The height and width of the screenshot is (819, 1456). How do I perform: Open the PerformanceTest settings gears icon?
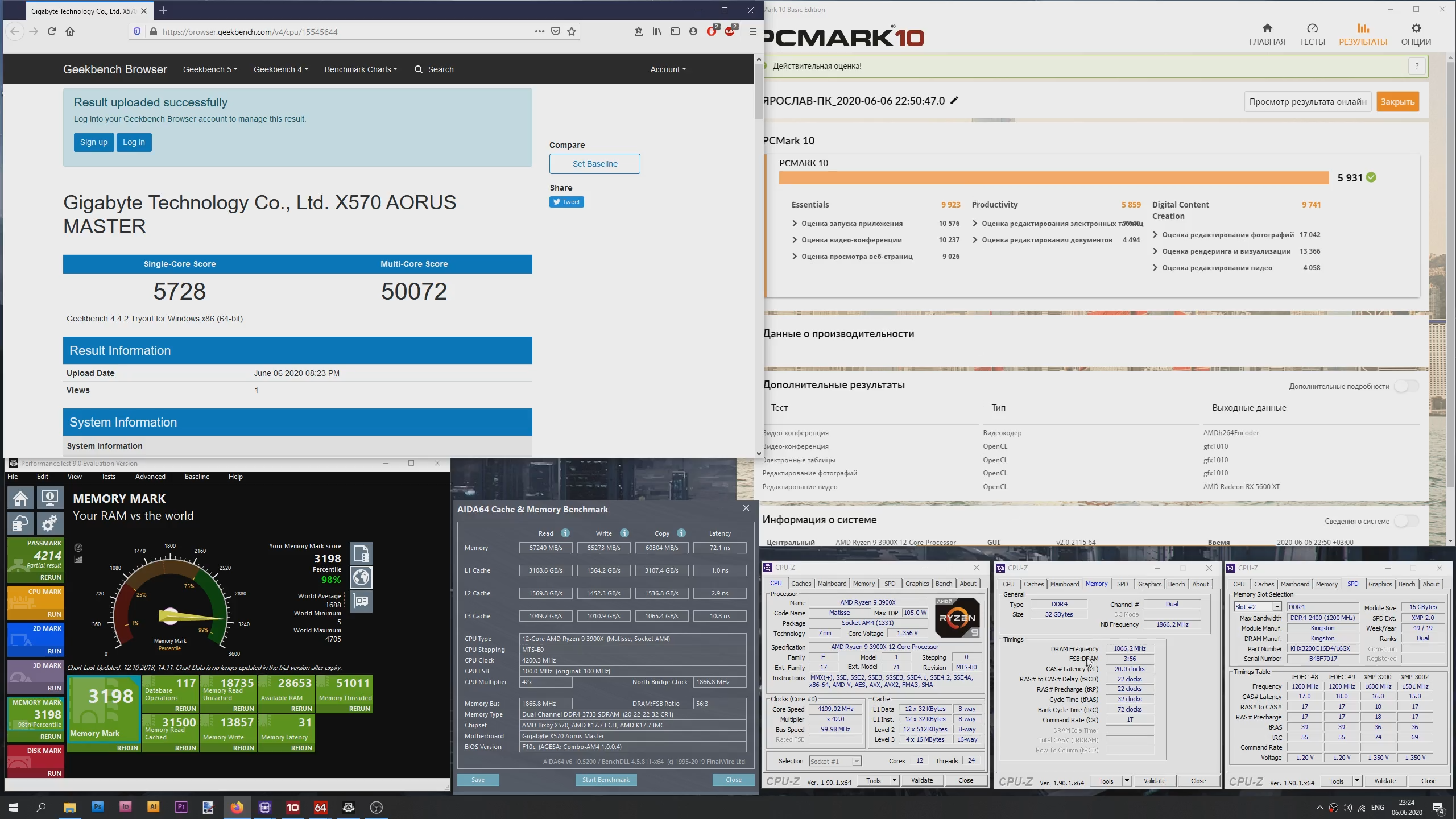click(x=50, y=523)
